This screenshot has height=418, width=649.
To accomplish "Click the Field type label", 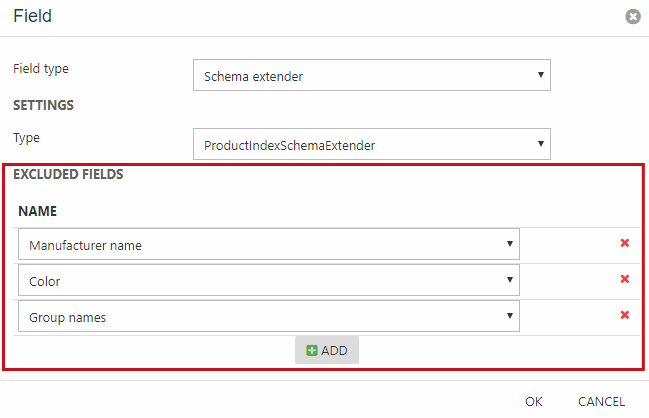I will pos(41,69).
